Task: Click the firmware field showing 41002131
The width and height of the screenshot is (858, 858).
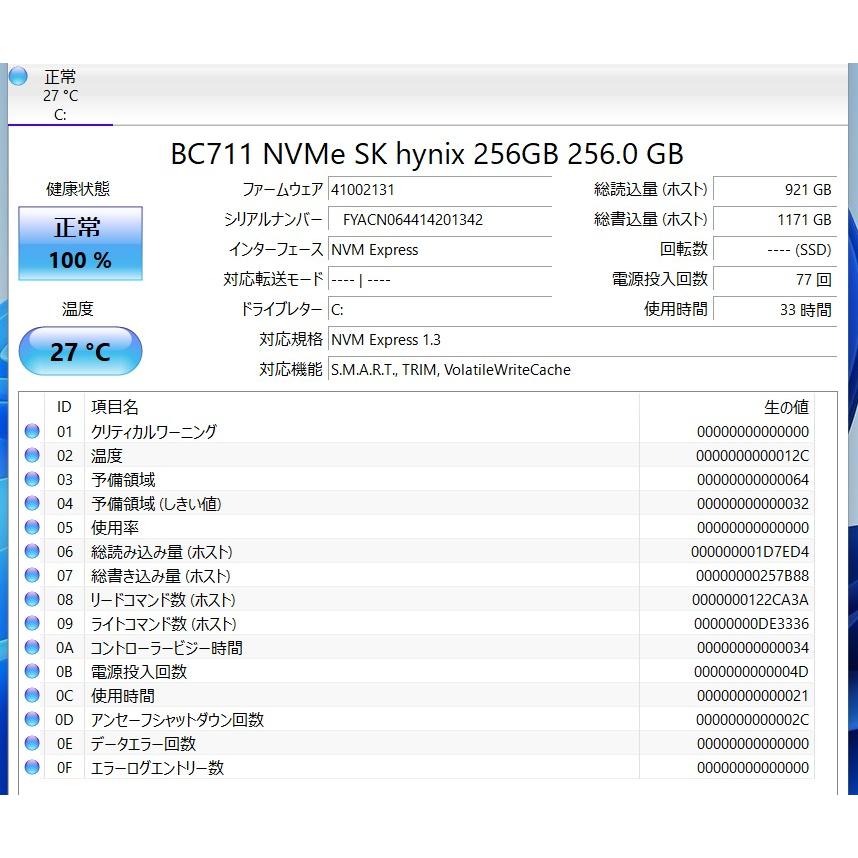Action: point(440,189)
